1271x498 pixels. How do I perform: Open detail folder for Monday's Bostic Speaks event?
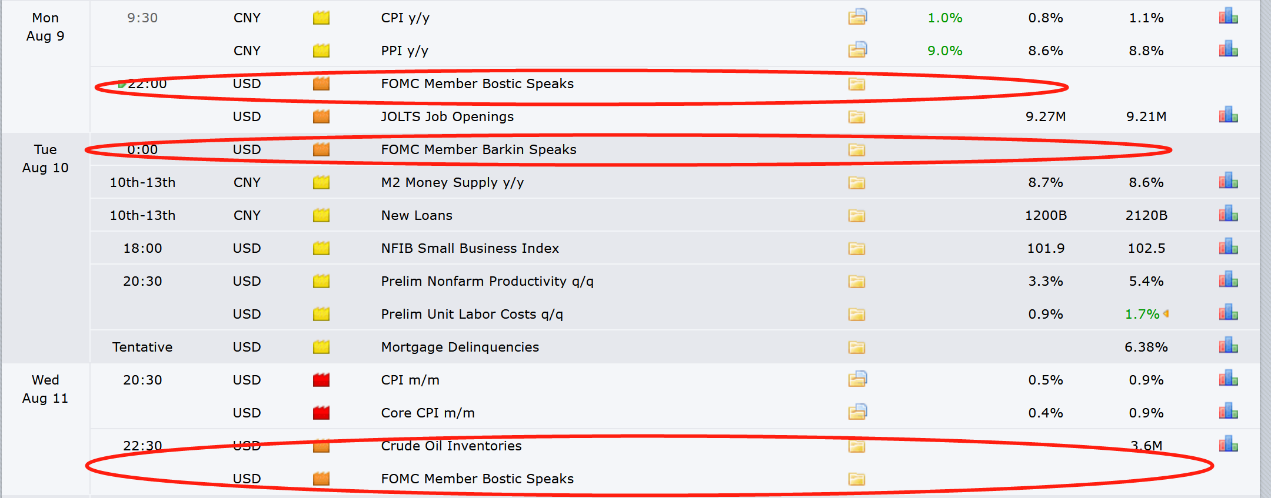tap(856, 84)
